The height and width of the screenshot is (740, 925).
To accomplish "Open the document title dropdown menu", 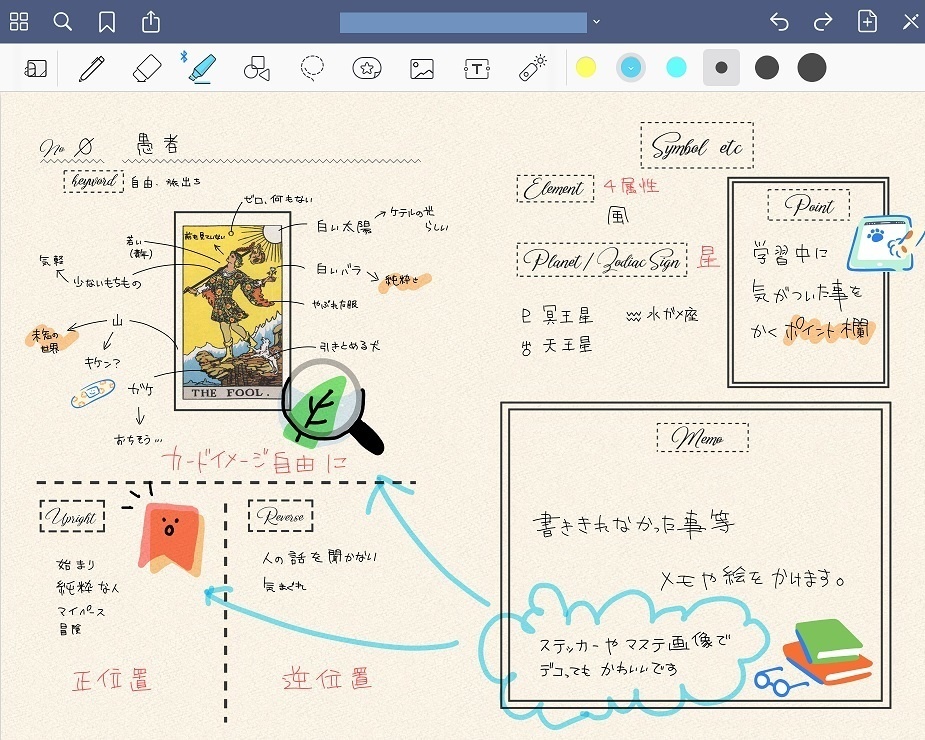I will 597,21.
